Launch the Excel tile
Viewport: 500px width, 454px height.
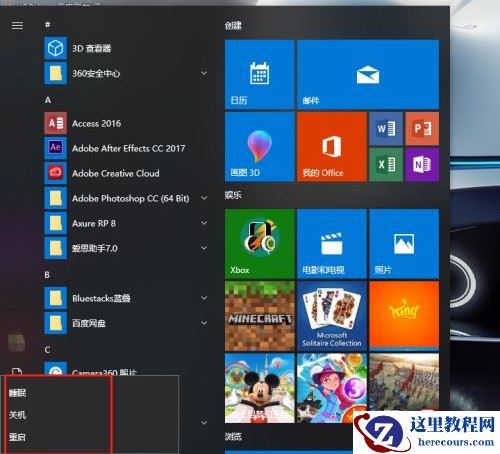point(386,165)
